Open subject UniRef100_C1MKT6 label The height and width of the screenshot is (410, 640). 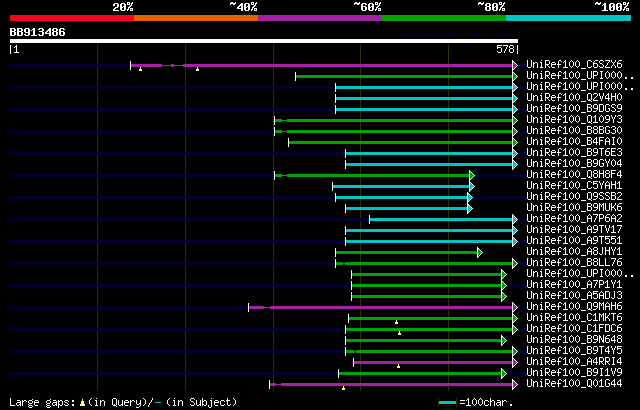574,318
